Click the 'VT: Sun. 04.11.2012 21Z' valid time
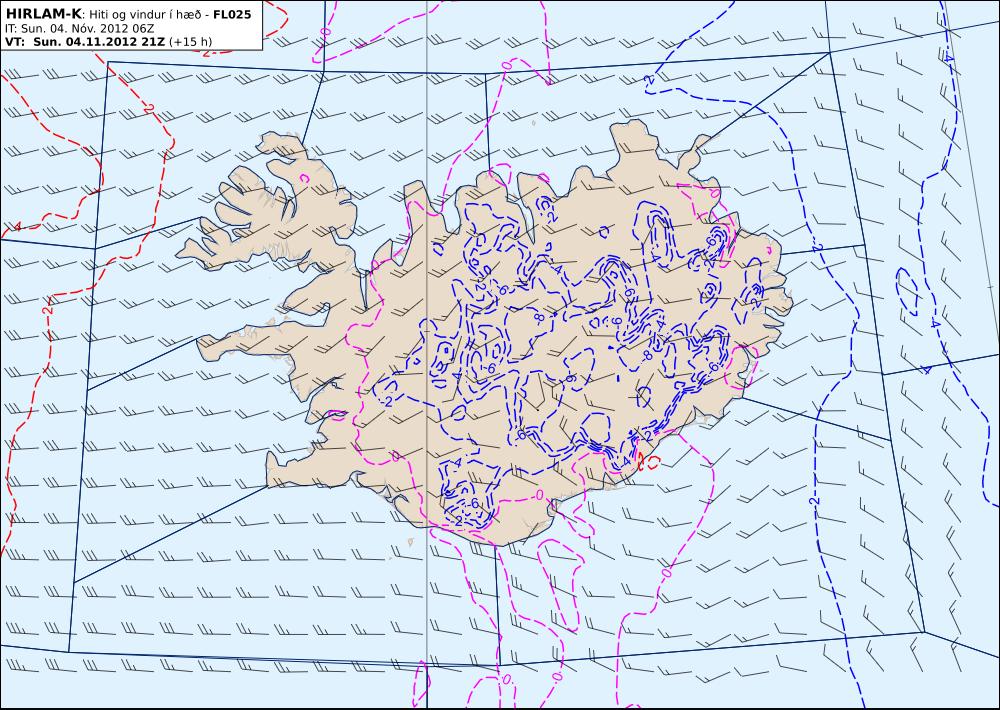This screenshot has width=1000, height=710. point(85,42)
